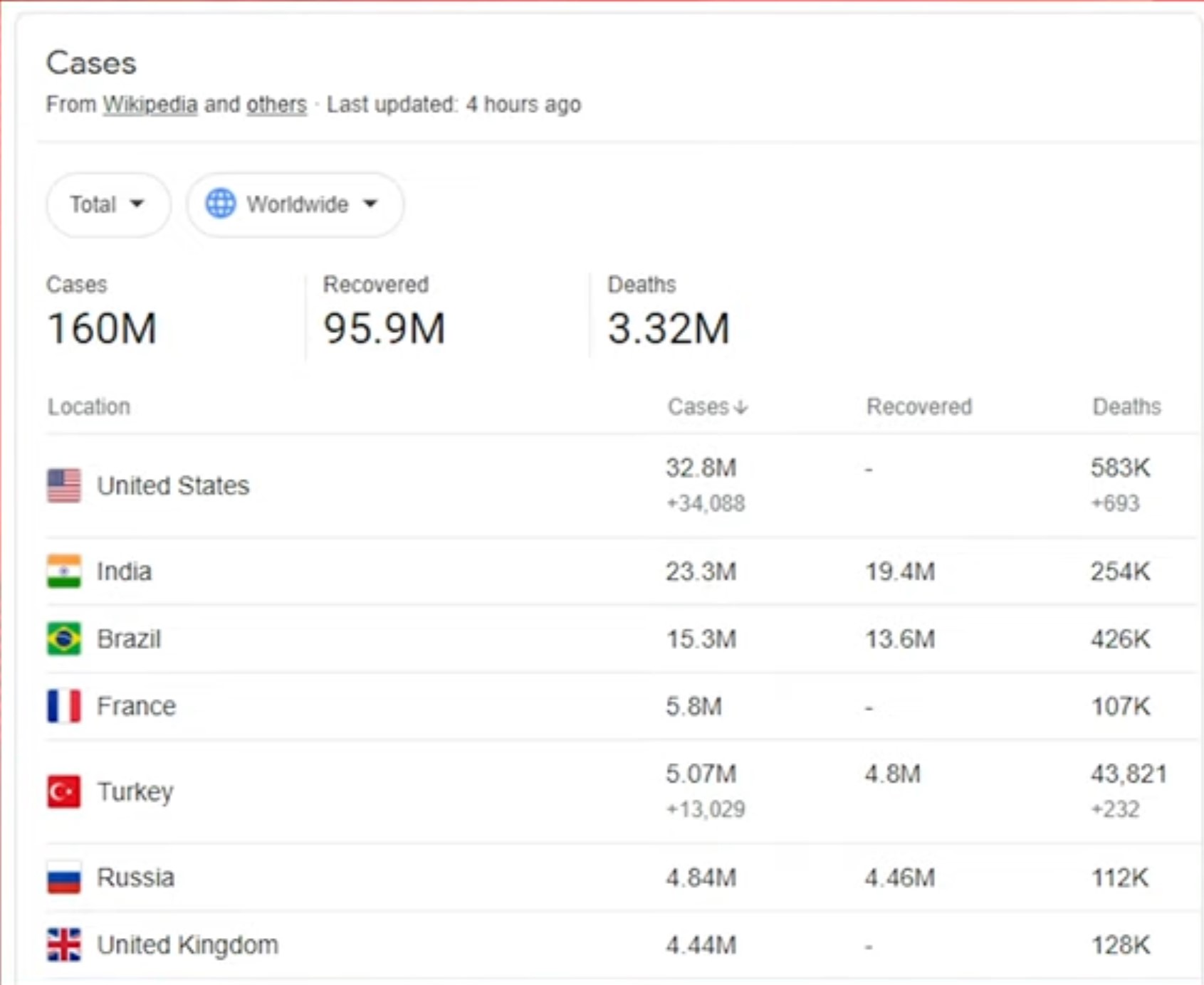Click the United Kingdom flag icon
The width and height of the screenshot is (1204, 985).
click(64, 945)
